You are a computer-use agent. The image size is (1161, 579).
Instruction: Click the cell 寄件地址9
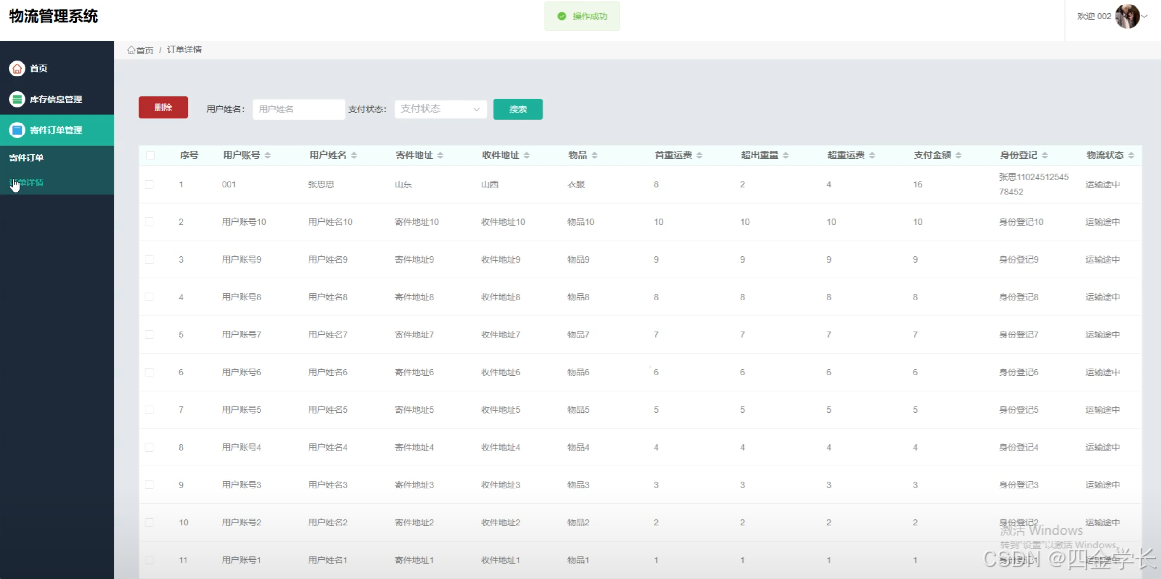point(415,259)
